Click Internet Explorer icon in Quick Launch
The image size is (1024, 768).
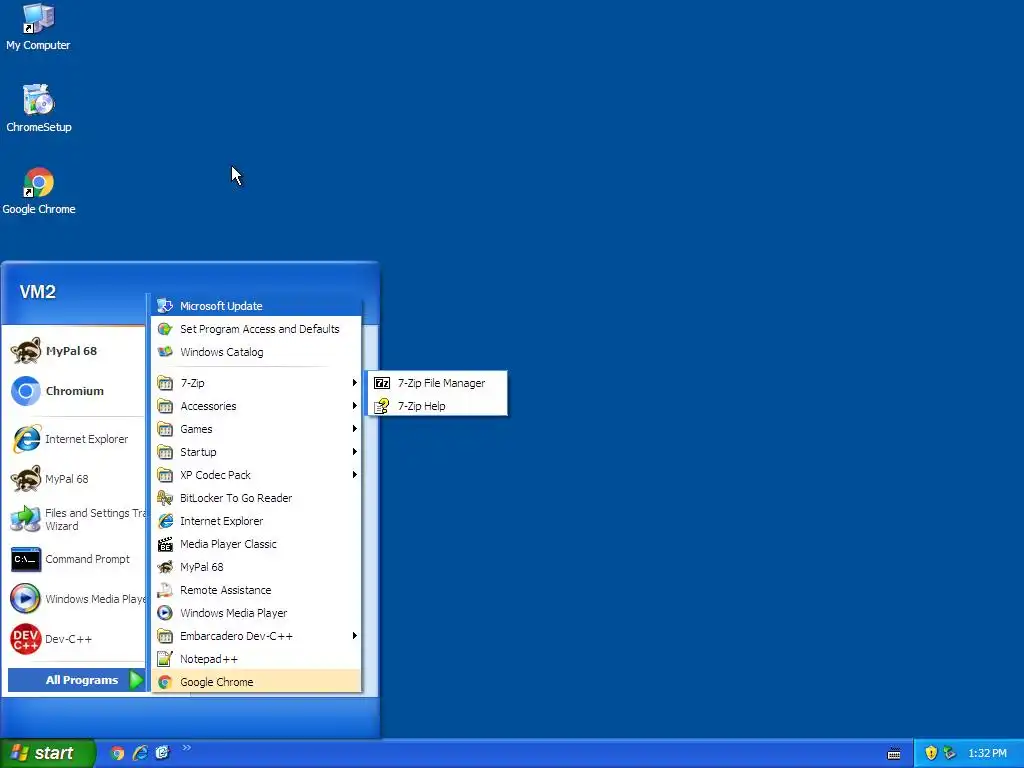coord(140,753)
